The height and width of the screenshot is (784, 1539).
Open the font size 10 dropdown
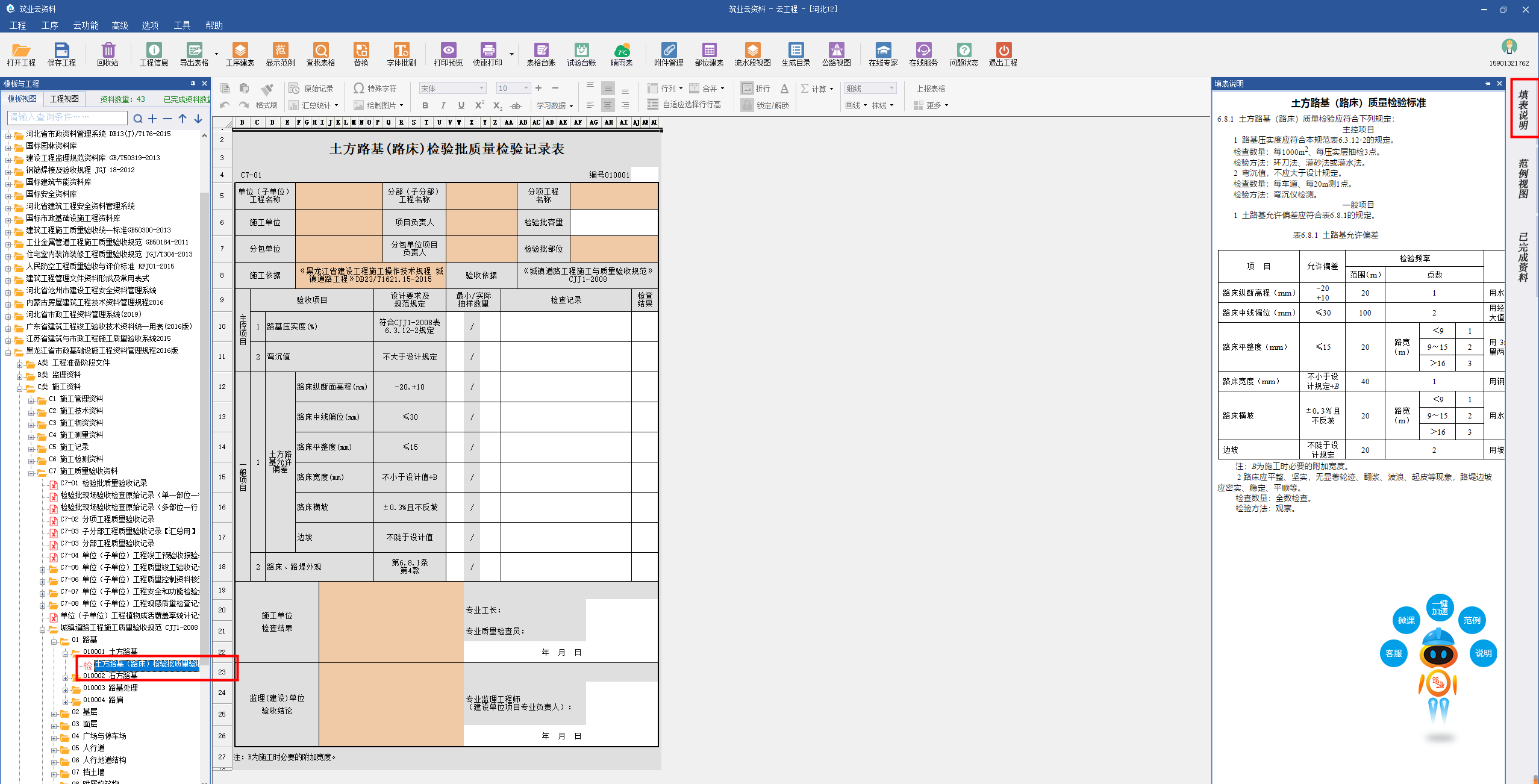(513, 89)
